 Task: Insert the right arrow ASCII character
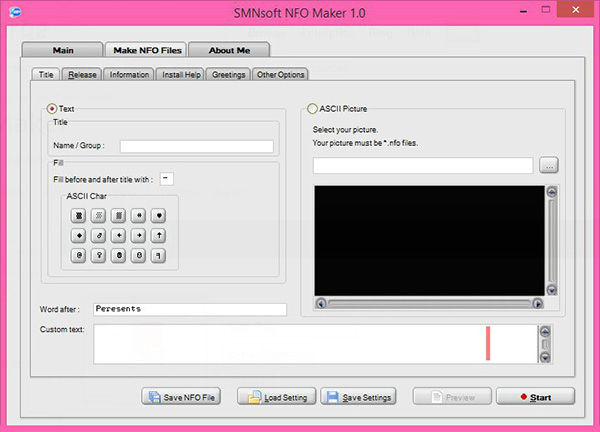[x=139, y=236]
